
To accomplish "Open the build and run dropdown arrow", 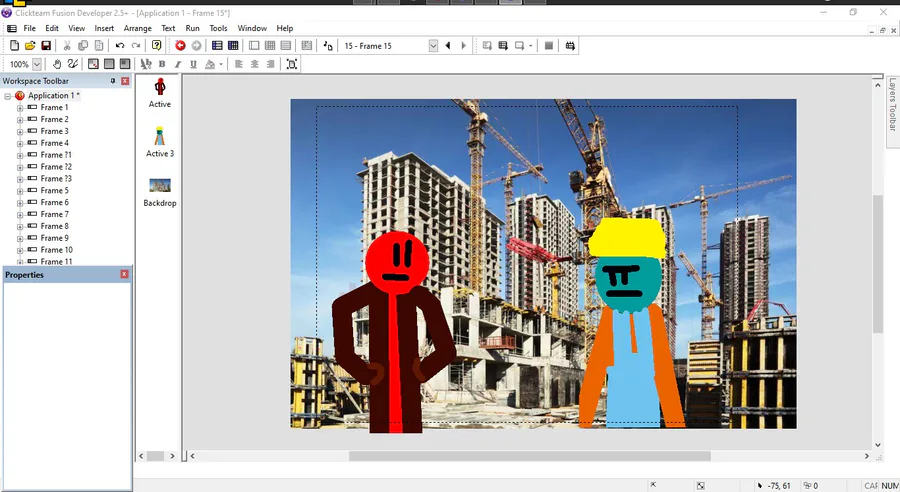I will (x=530, y=45).
